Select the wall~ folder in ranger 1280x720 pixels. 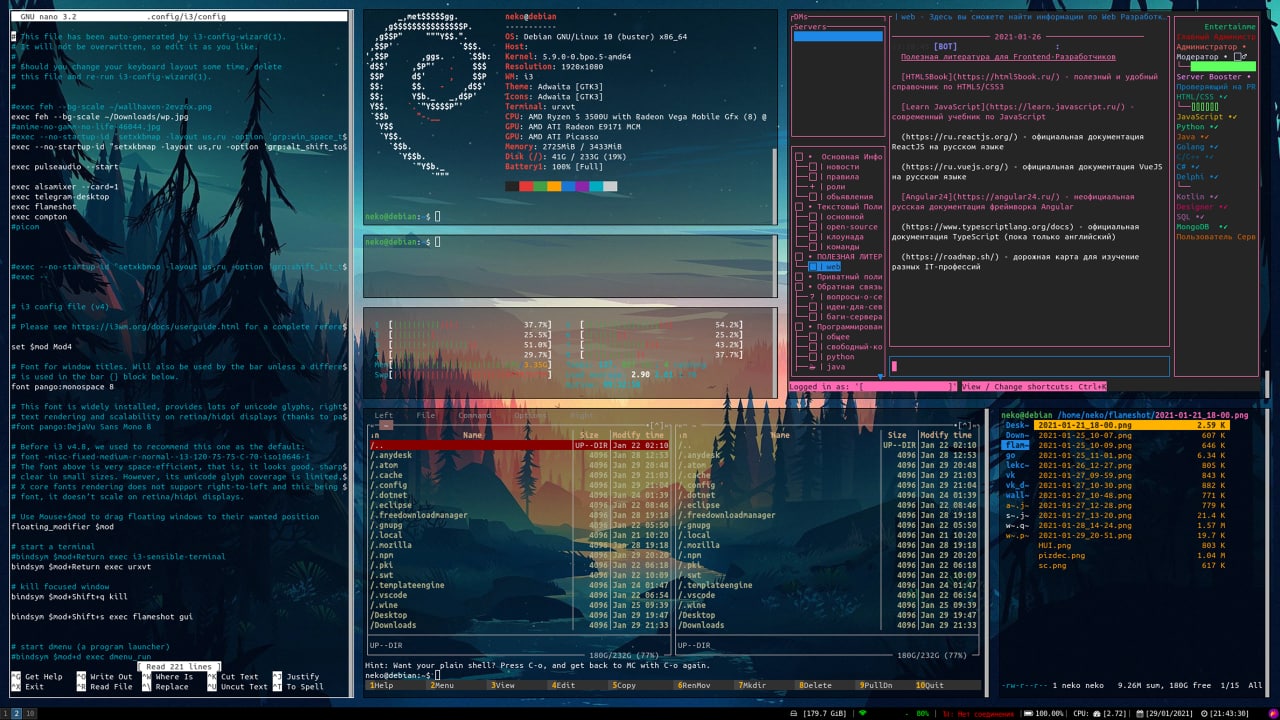pyautogui.click(x=1017, y=495)
